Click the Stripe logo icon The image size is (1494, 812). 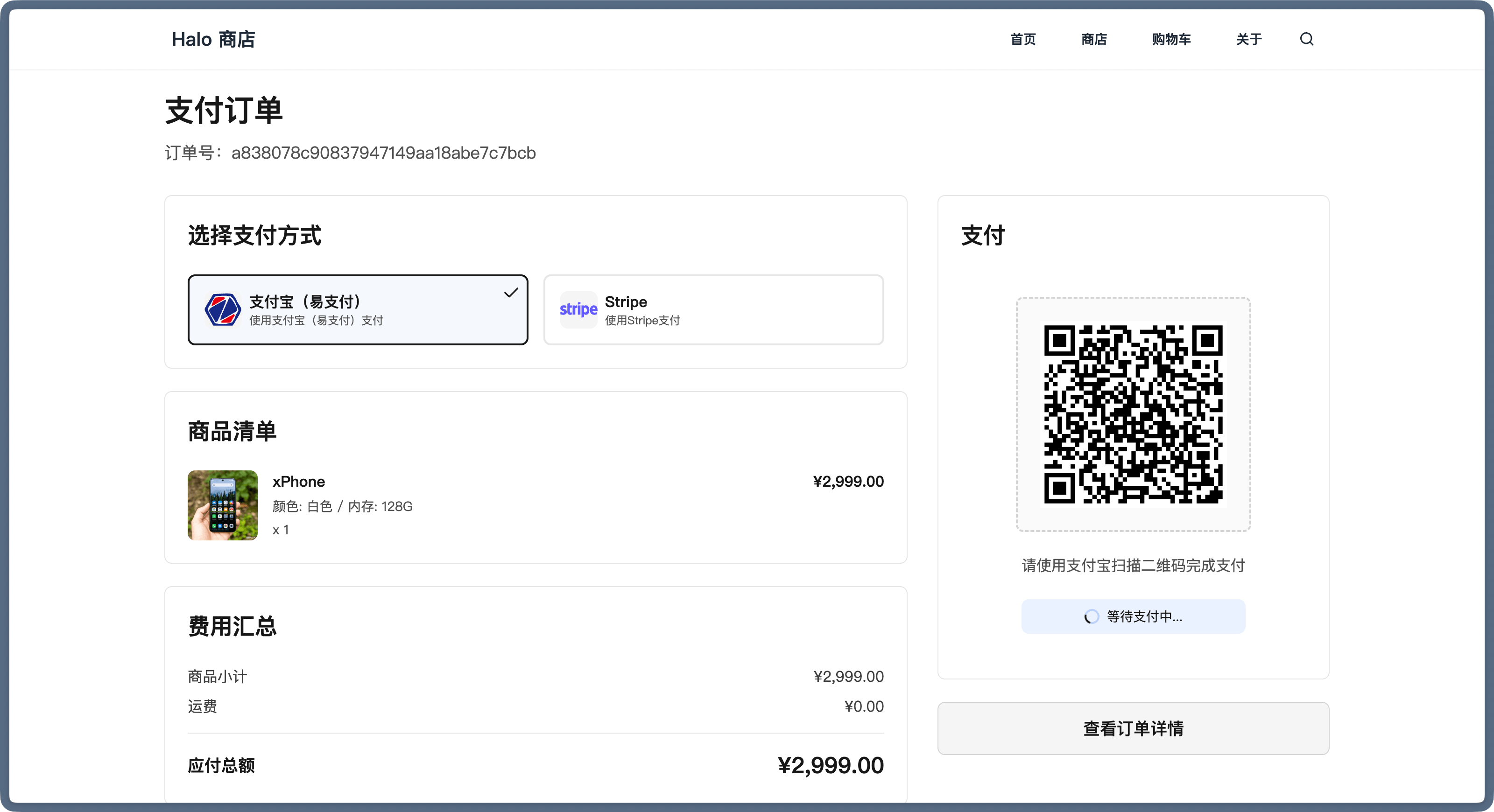pyautogui.click(x=578, y=309)
